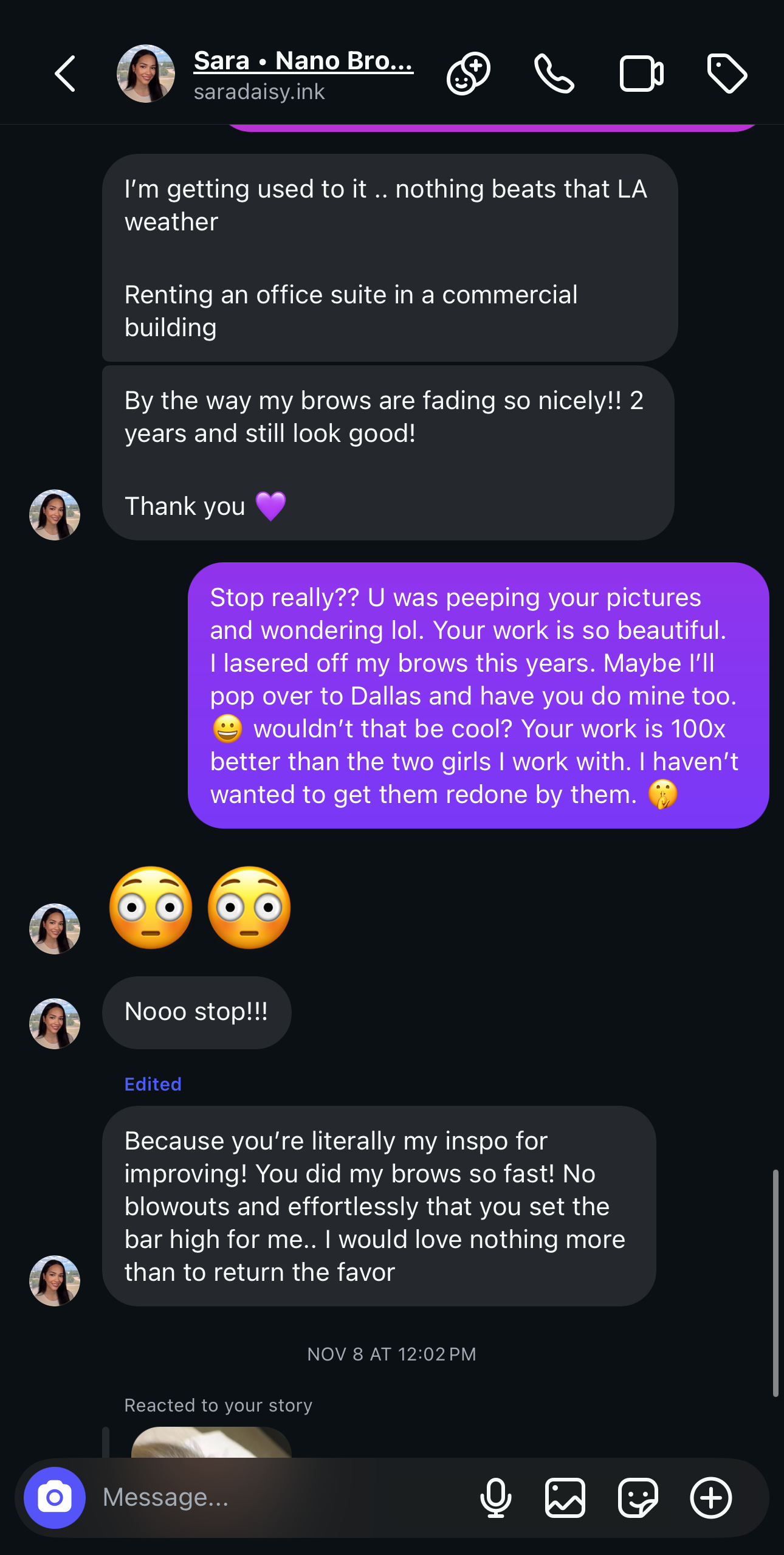The width and height of the screenshot is (784, 1555).
Task: Open the camera from message bar
Action: pyautogui.click(x=55, y=1497)
